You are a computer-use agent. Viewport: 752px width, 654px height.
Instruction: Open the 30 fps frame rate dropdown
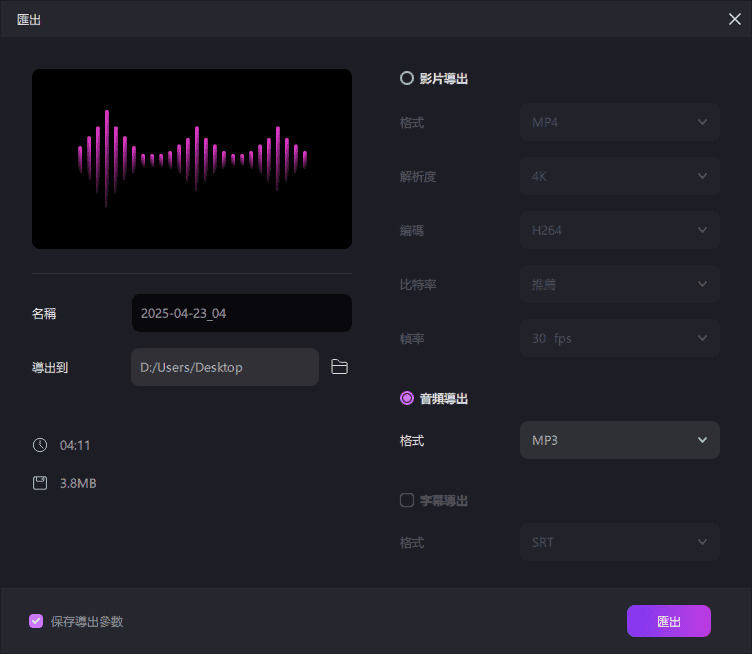pyautogui.click(x=619, y=338)
